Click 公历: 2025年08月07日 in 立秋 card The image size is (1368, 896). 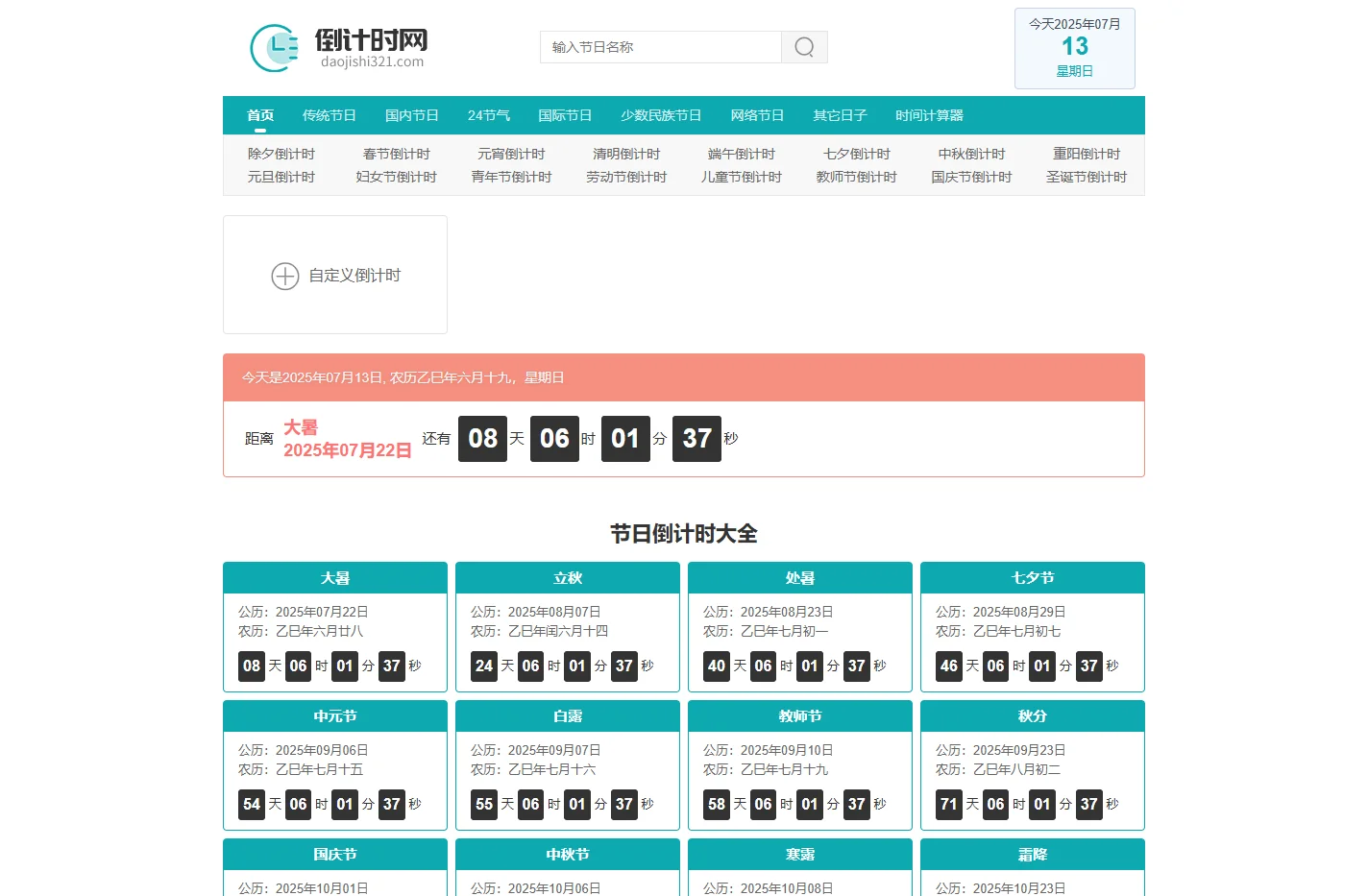(x=536, y=612)
